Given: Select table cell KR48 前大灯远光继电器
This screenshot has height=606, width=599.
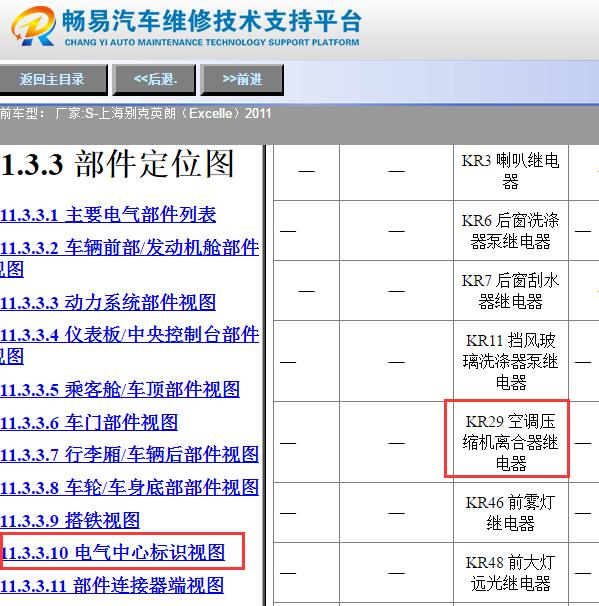Looking at the screenshot, I should (511, 573).
